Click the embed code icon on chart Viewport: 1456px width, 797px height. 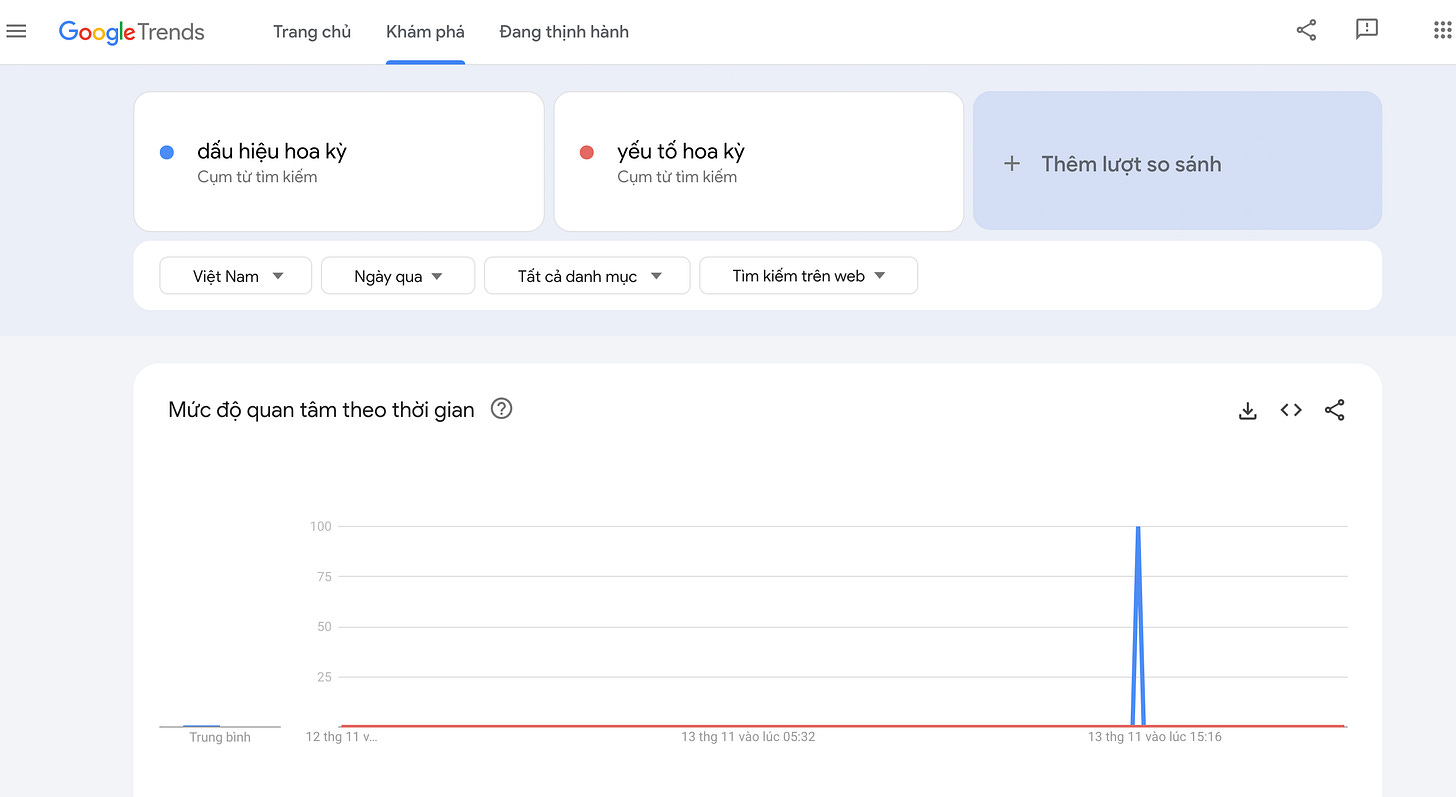point(1291,410)
